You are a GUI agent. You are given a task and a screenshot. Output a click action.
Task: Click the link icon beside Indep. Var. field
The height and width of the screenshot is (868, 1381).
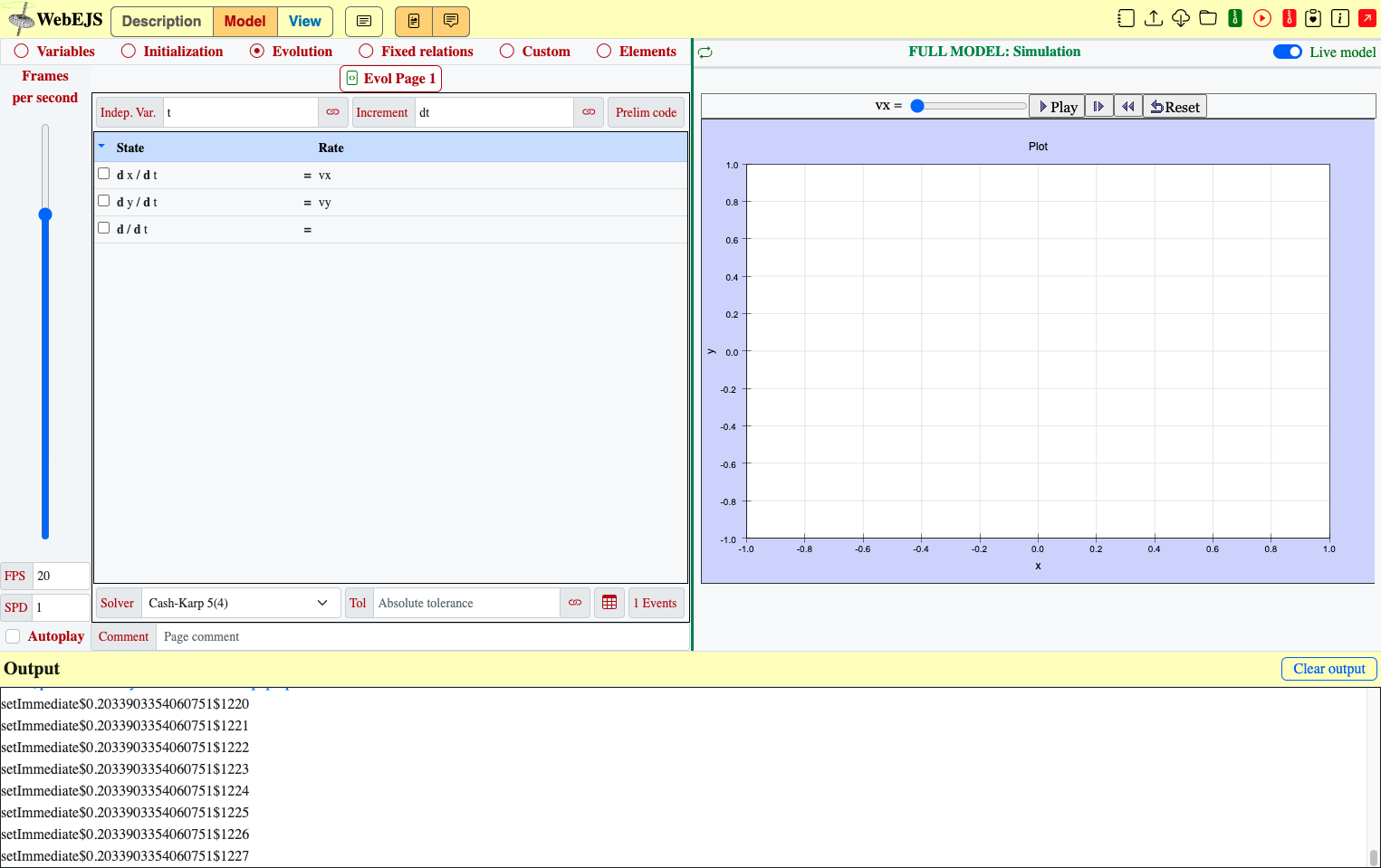(333, 112)
